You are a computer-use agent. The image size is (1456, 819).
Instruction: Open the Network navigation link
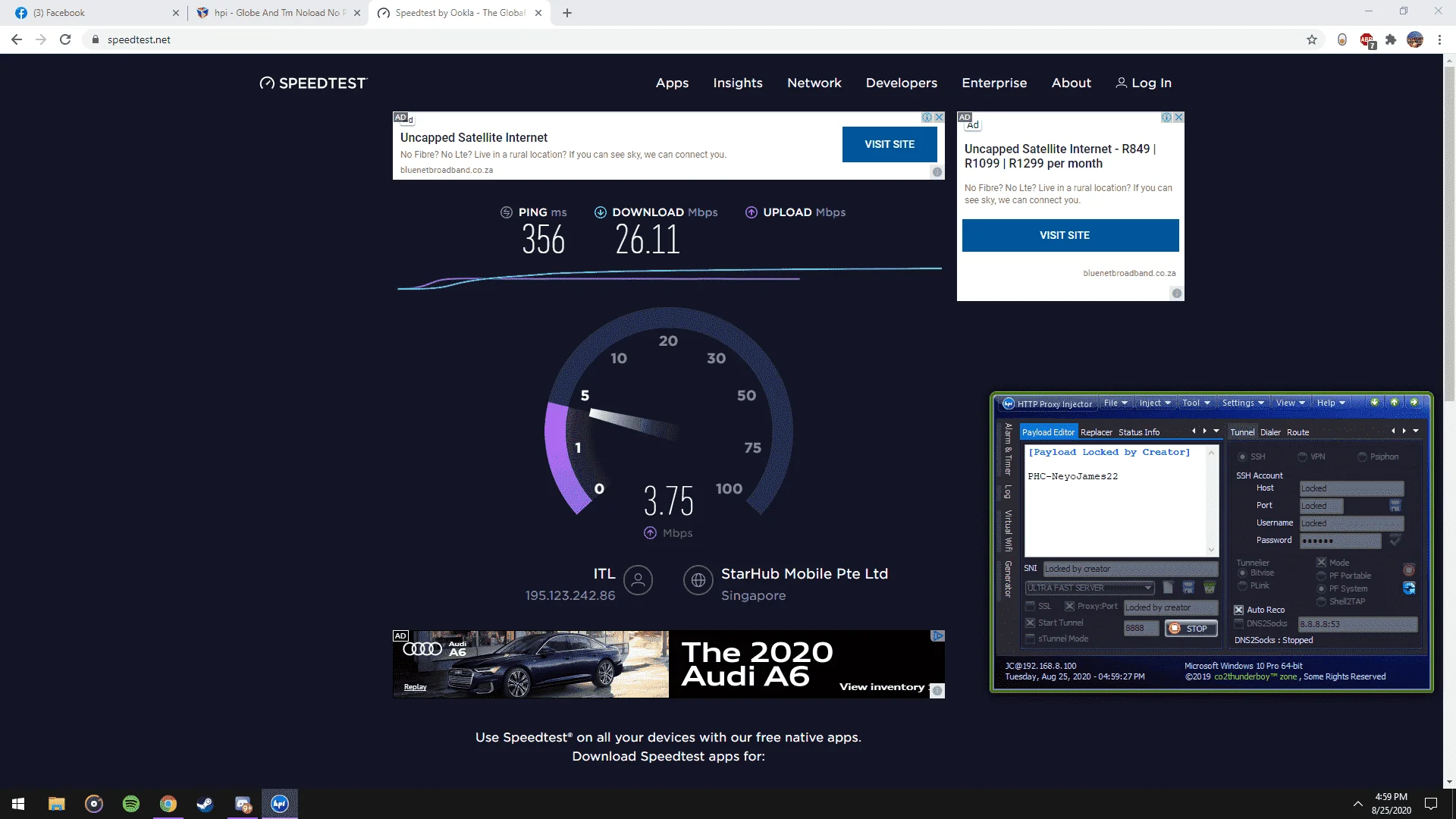pyautogui.click(x=814, y=83)
